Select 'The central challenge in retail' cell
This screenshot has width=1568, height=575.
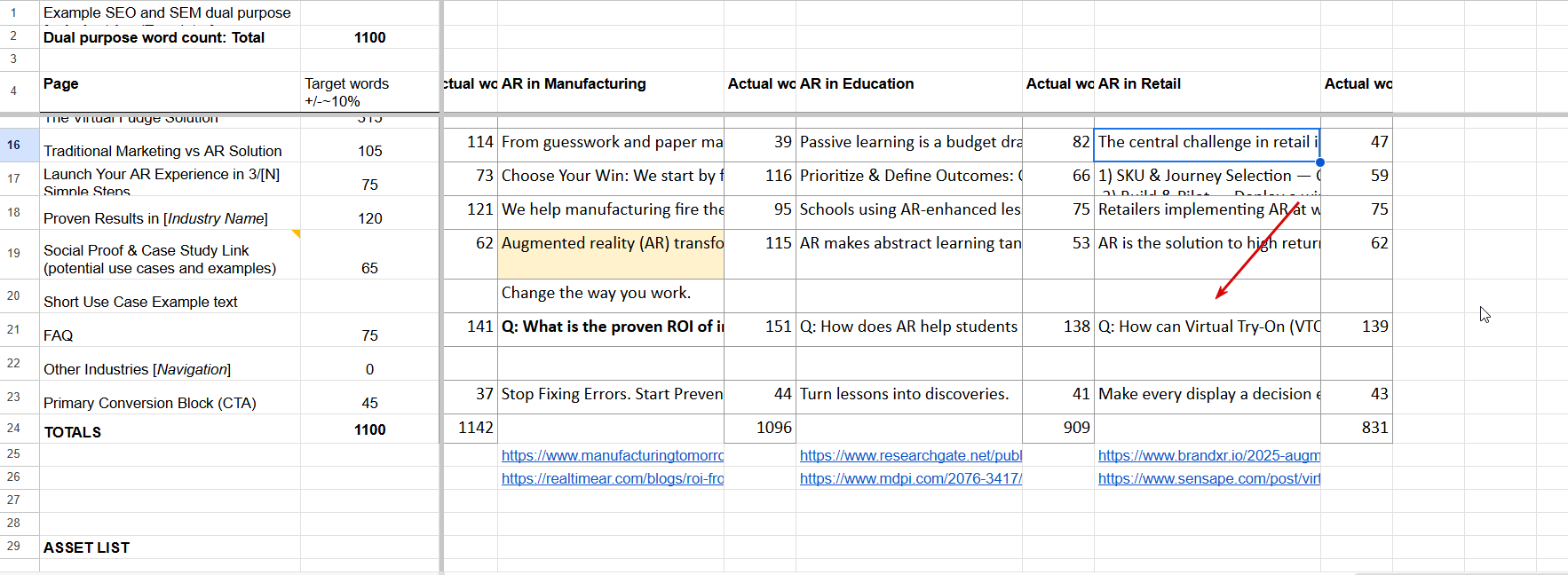pyautogui.click(x=1208, y=146)
